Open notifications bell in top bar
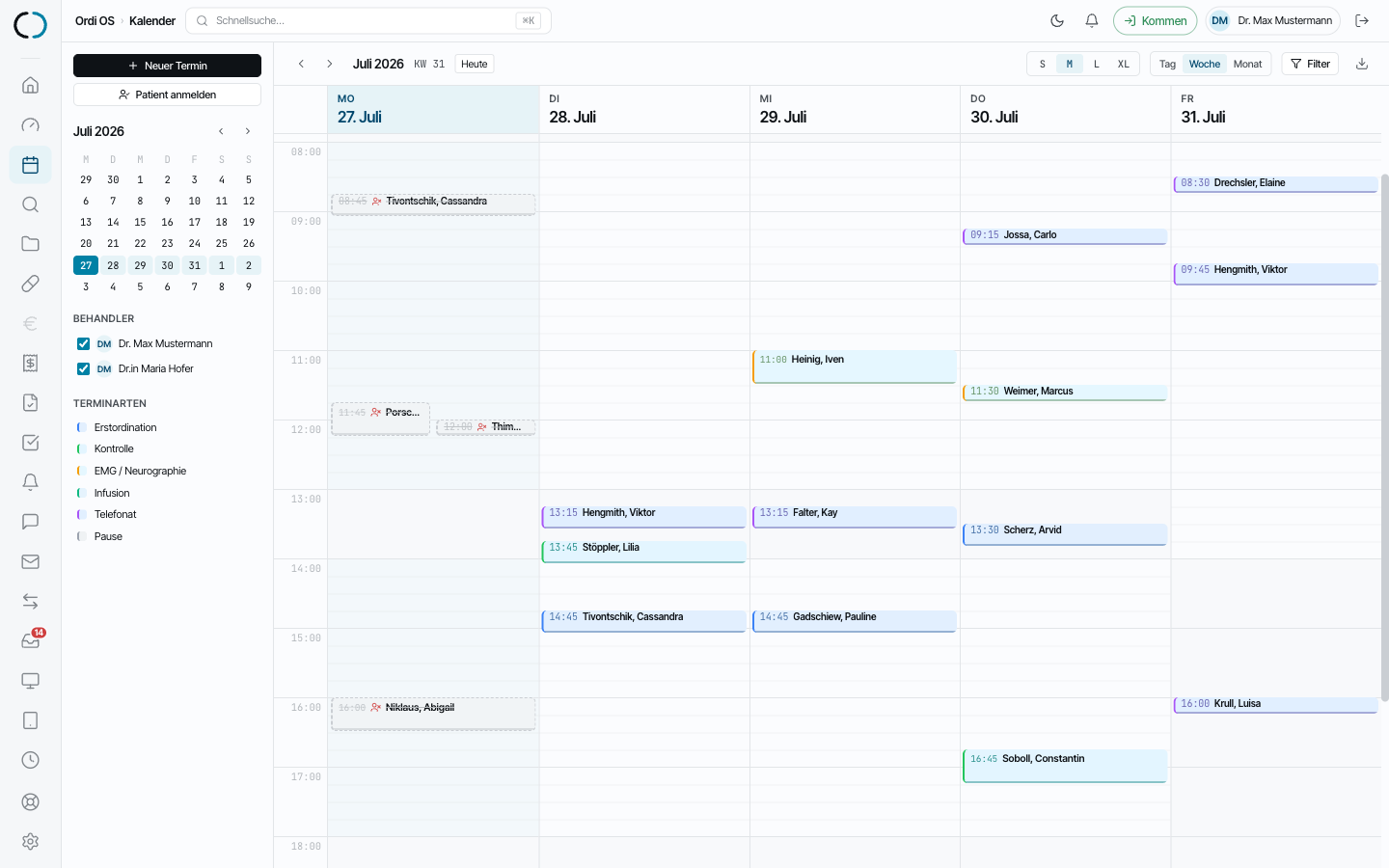The image size is (1389, 868). (1092, 20)
